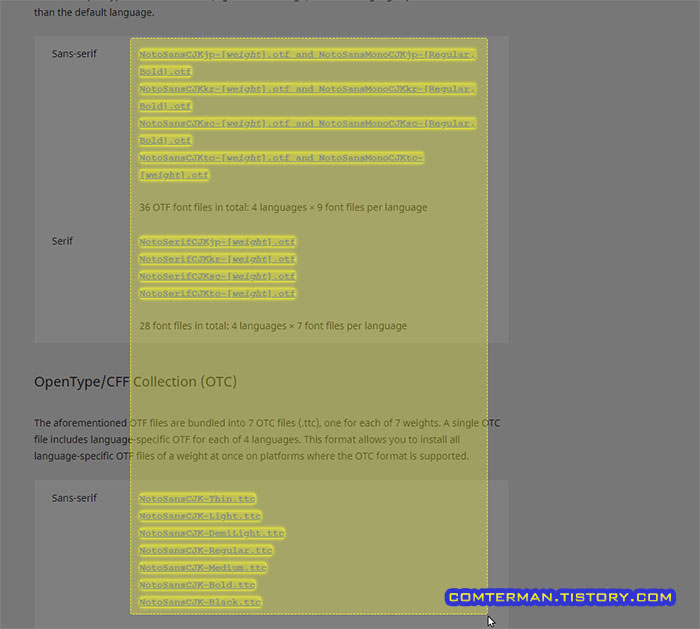Screen dimensions: 700x629
Task: Download NotoSansCJK-Regular.ttc
Action: (206, 550)
